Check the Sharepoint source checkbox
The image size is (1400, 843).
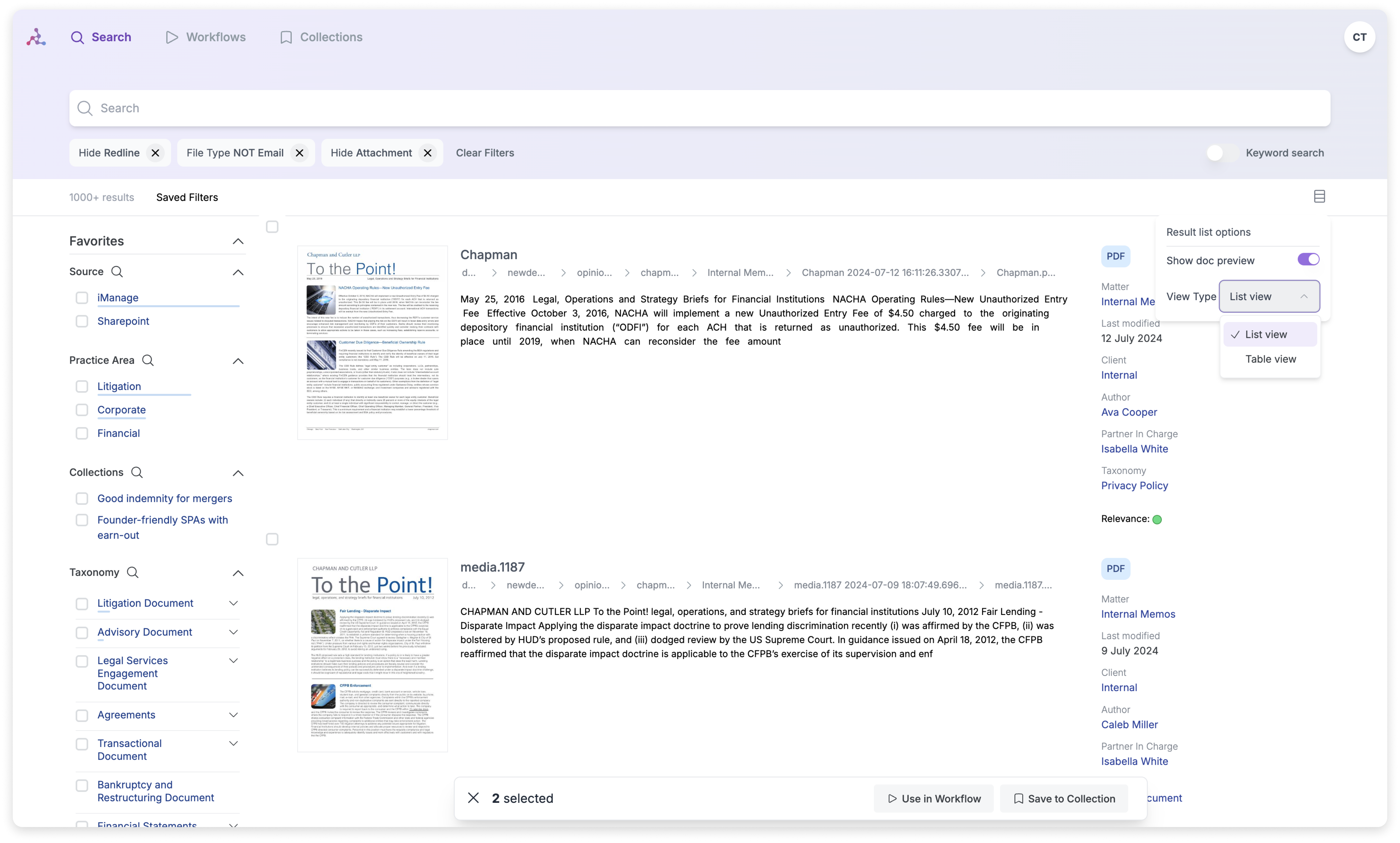point(82,321)
